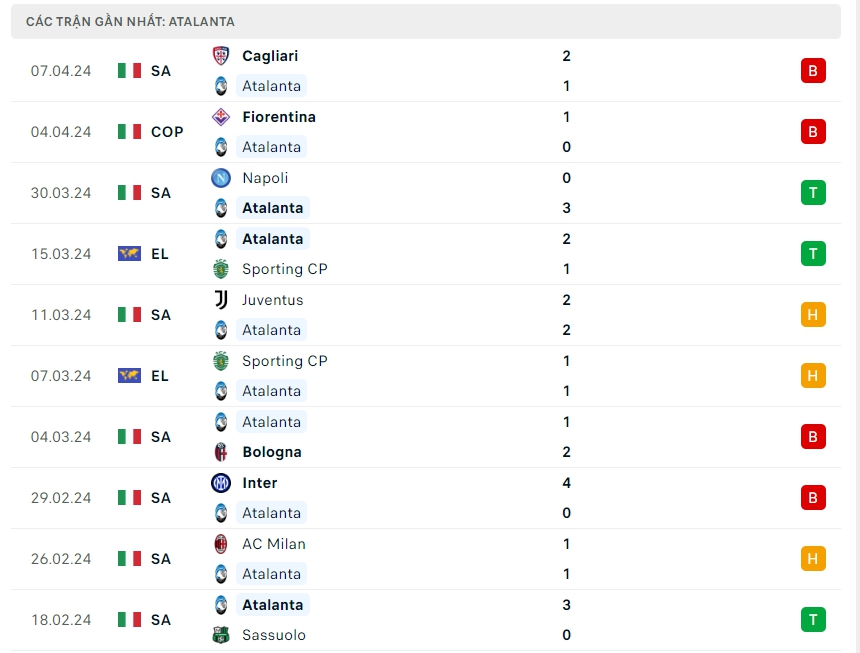860x653 pixels.
Task: Click the Cagliari team crest icon
Action: pyautogui.click(x=221, y=56)
